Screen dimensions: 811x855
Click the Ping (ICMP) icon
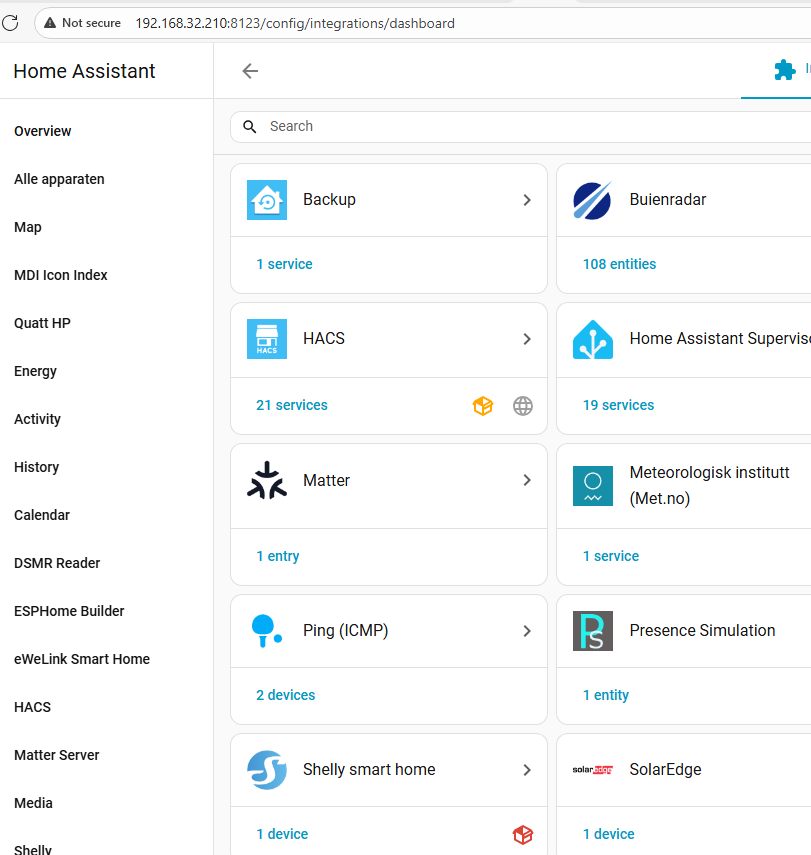pos(267,631)
